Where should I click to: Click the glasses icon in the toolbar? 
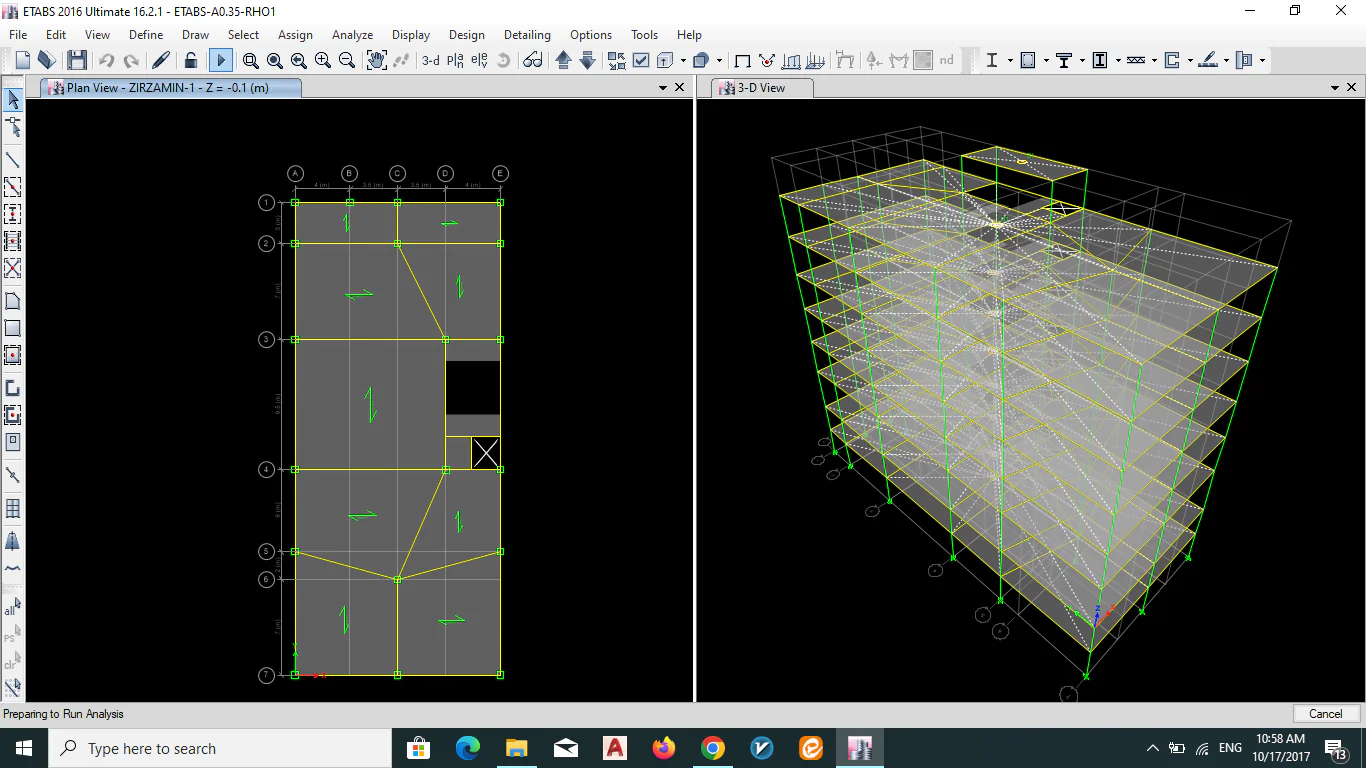532,61
